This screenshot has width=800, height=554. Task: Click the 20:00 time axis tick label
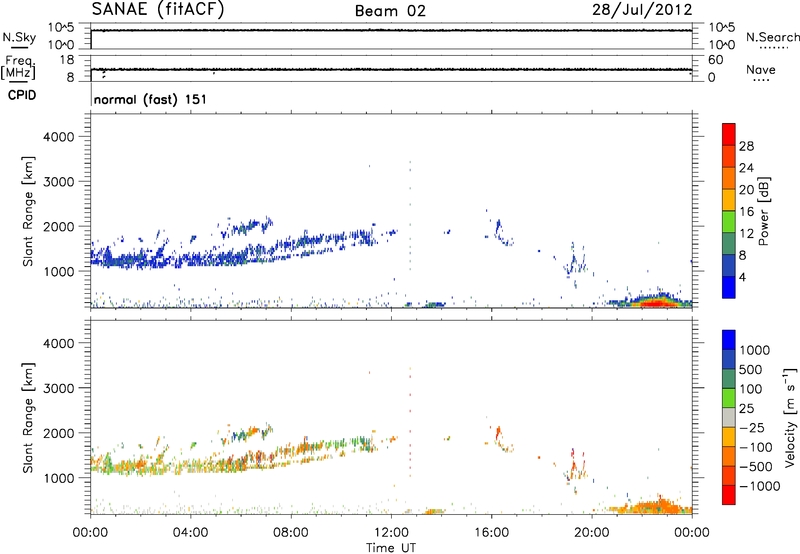pyautogui.click(x=591, y=533)
